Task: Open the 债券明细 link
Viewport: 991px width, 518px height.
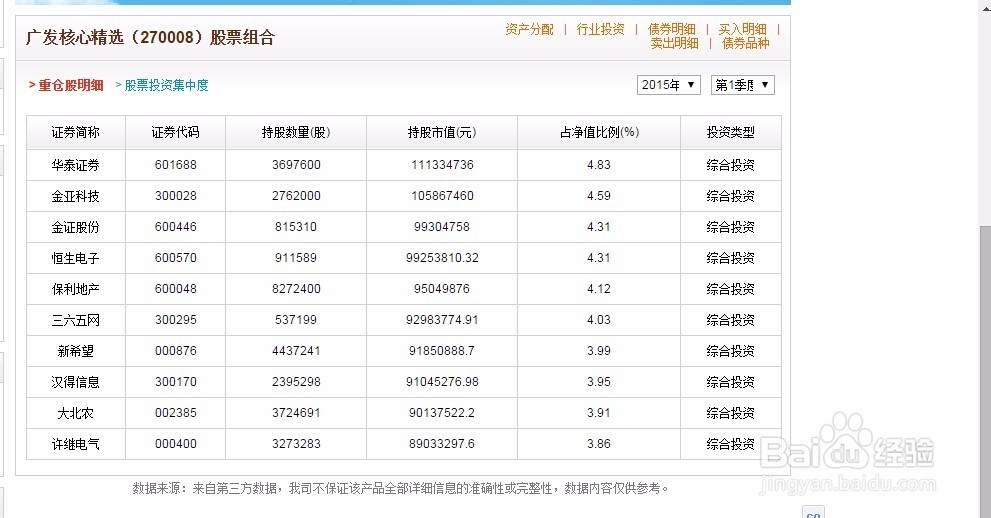Action: point(671,29)
